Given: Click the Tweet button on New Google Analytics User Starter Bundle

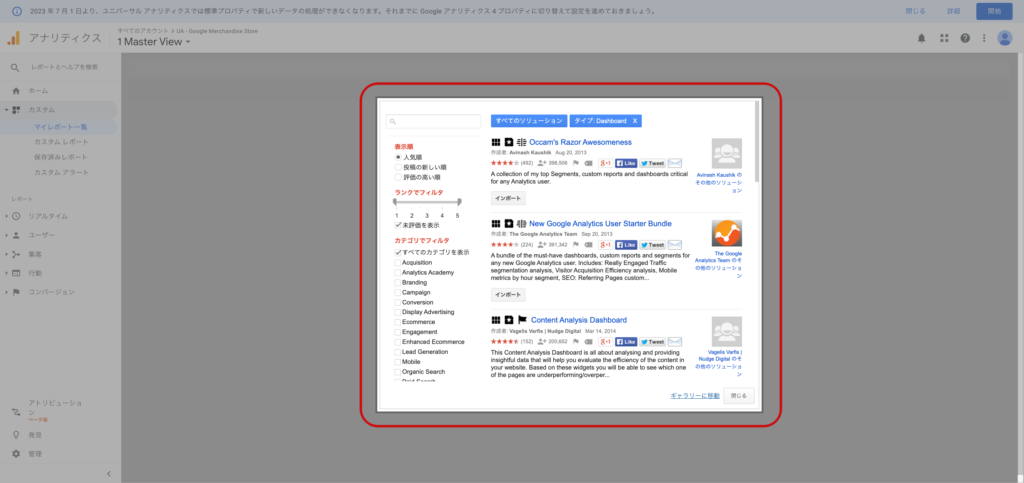Looking at the screenshot, I should 652,244.
